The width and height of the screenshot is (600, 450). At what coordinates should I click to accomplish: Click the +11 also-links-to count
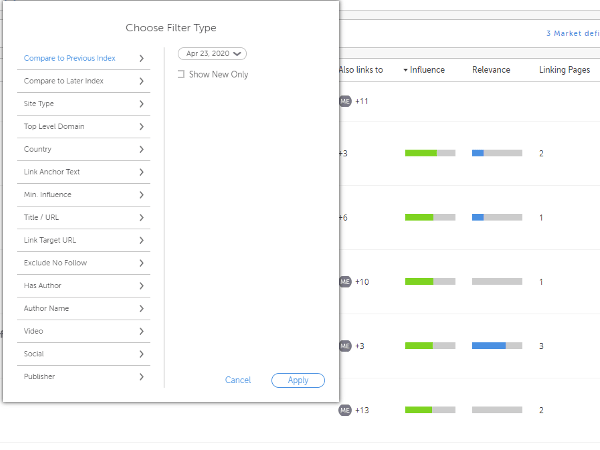(362, 101)
